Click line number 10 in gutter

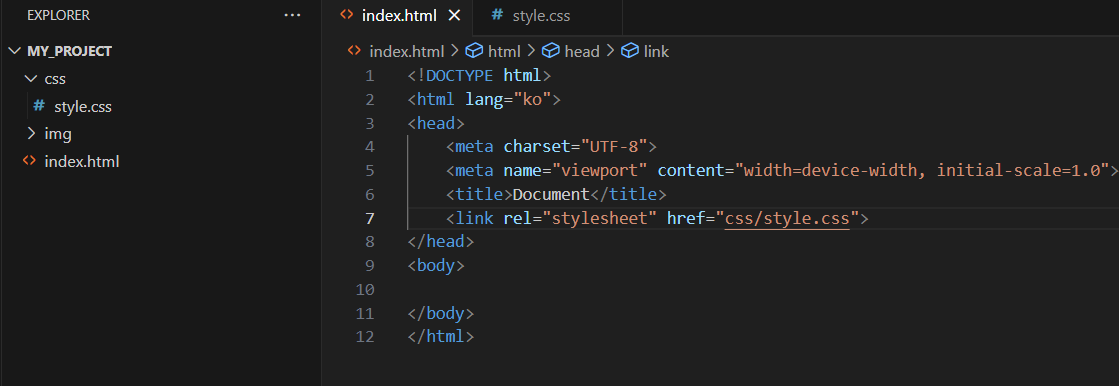tap(365, 290)
